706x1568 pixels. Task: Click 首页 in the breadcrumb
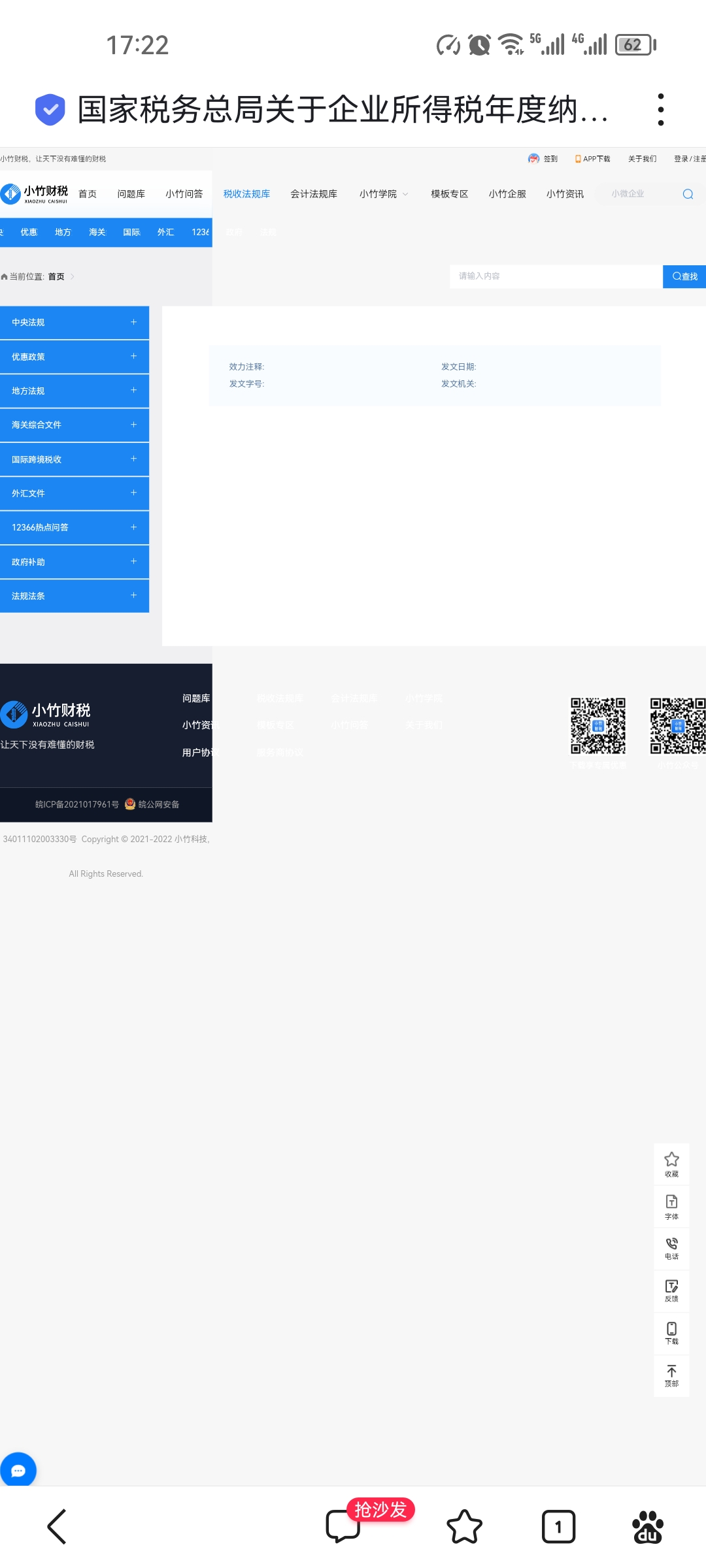coord(56,277)
